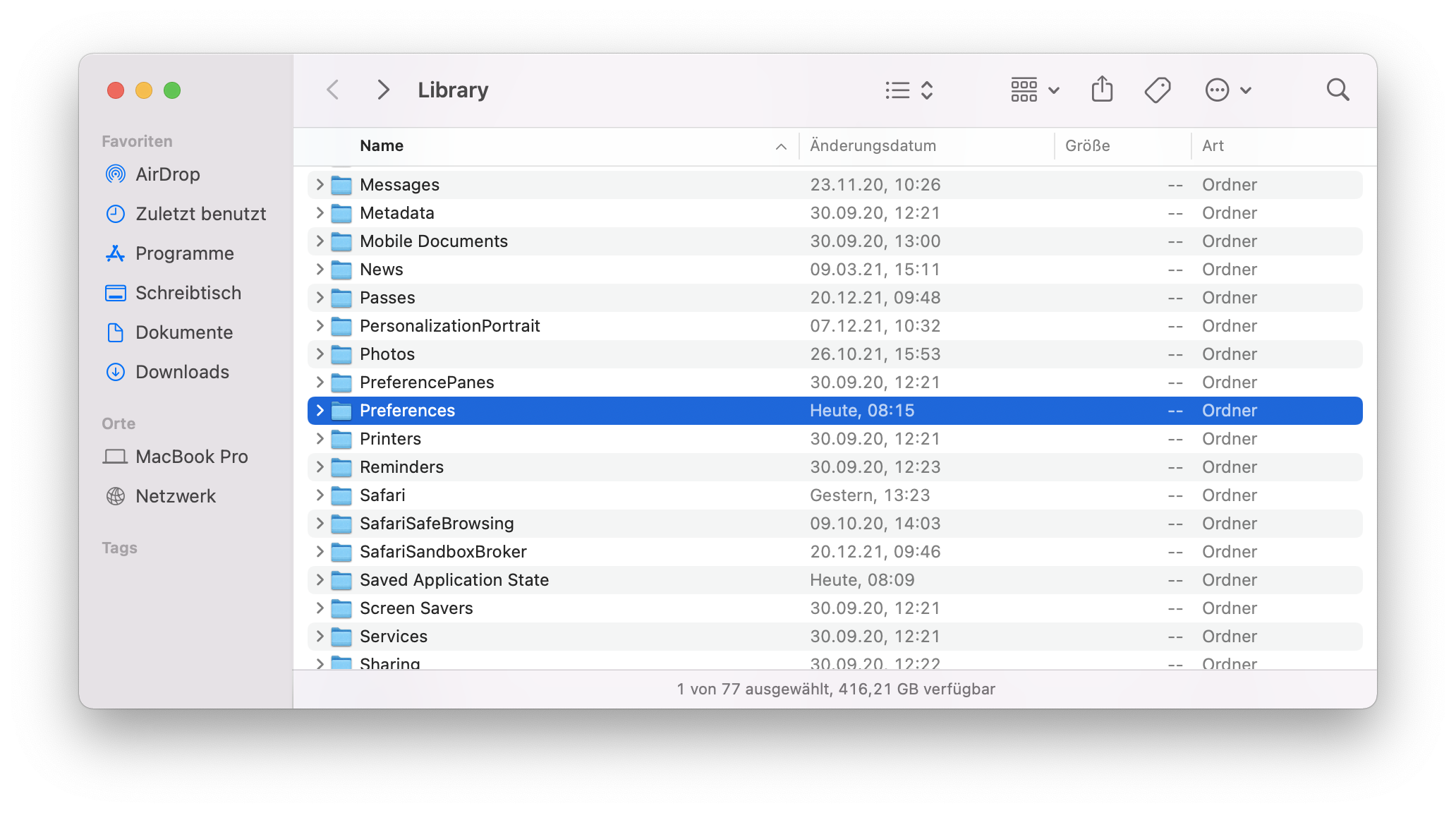Click the back navigation arrow
The height and width of the screenshot is (813, 1456).
tap(333, 90)
